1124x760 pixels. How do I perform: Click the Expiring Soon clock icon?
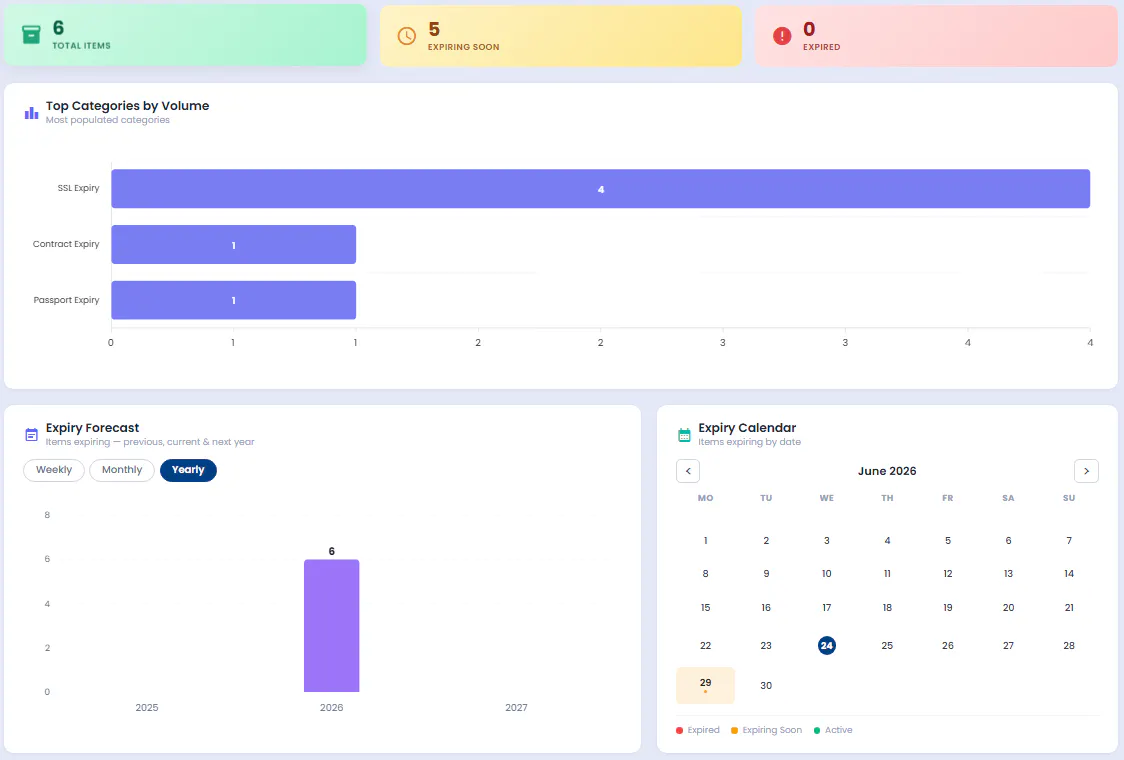coord(406,36)
